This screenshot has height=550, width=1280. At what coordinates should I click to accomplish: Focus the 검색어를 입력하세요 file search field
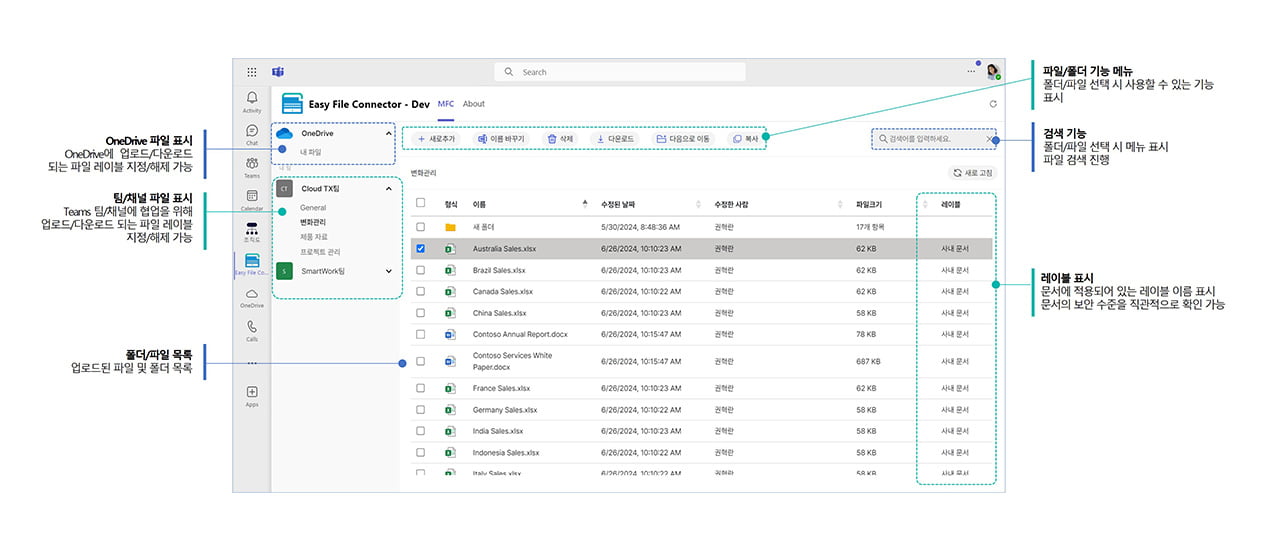pyautogui.click(x=935, y=139)
